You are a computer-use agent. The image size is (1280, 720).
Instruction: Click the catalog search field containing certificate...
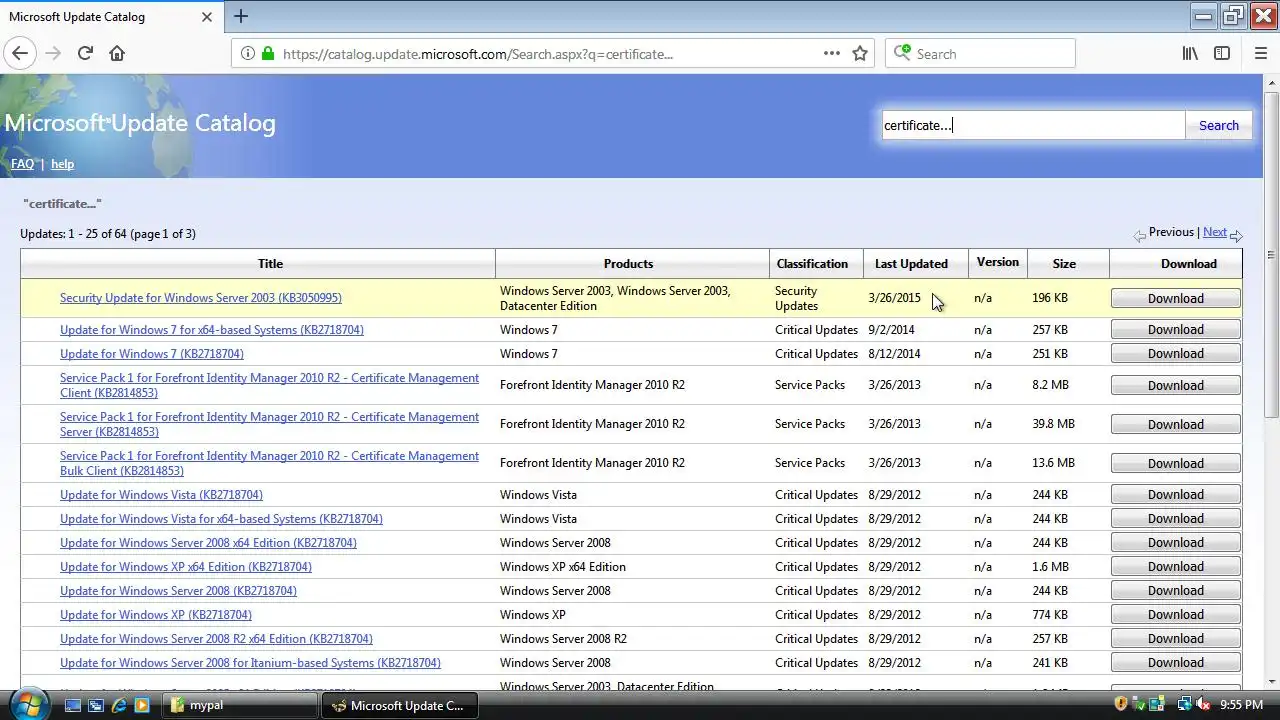point(1033,125)
